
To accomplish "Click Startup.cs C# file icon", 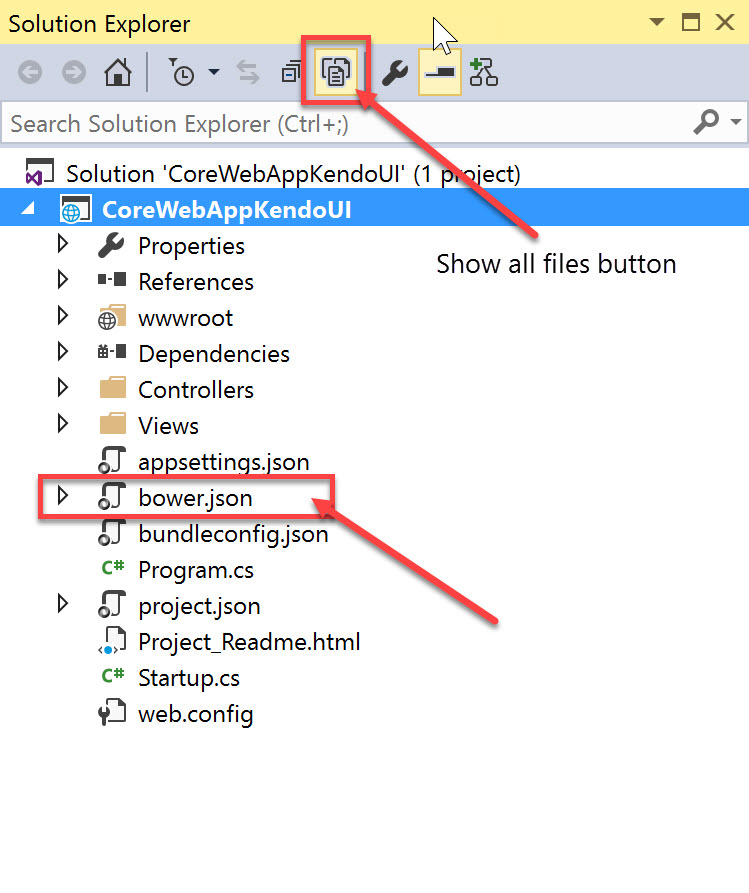I will pos(112,675).
